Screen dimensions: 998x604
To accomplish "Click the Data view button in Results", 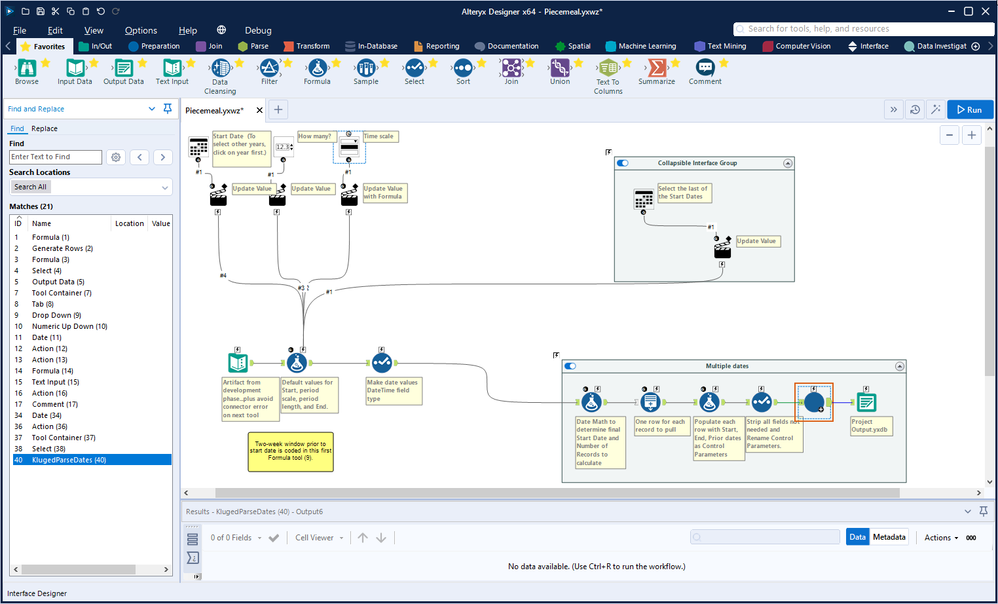I will (x=857, y=537).
